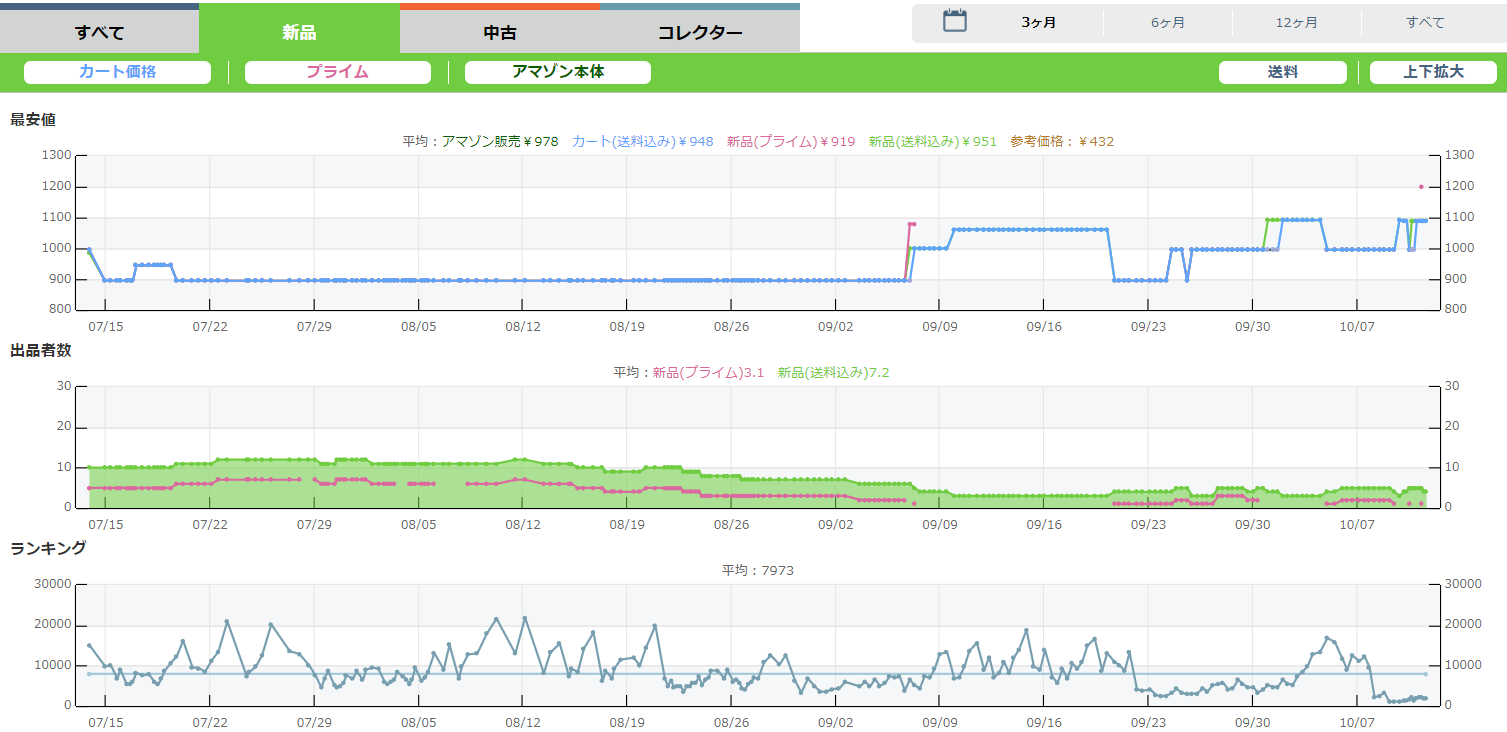This screenshot has width=1507, height=732.
Task: Select the 3ヶ月 time range
Action: (1038, 22)
